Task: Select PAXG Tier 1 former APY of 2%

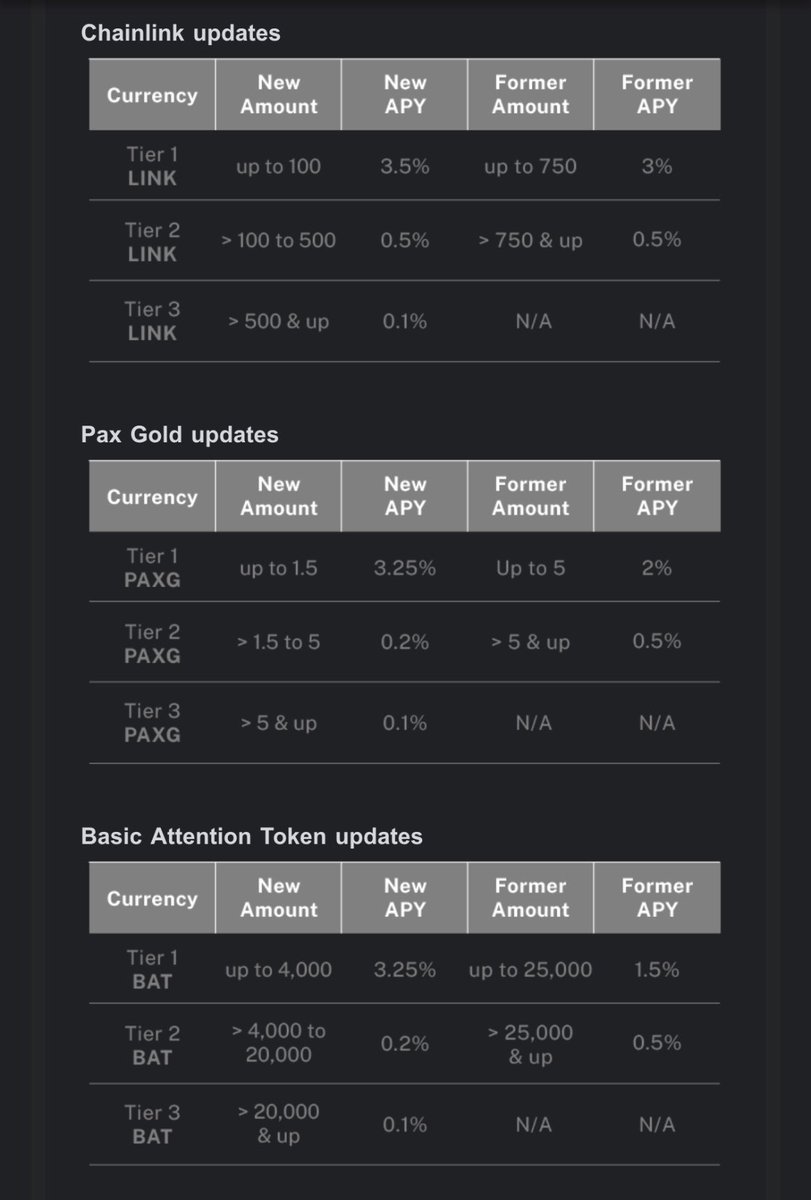Action: point(657,568)
